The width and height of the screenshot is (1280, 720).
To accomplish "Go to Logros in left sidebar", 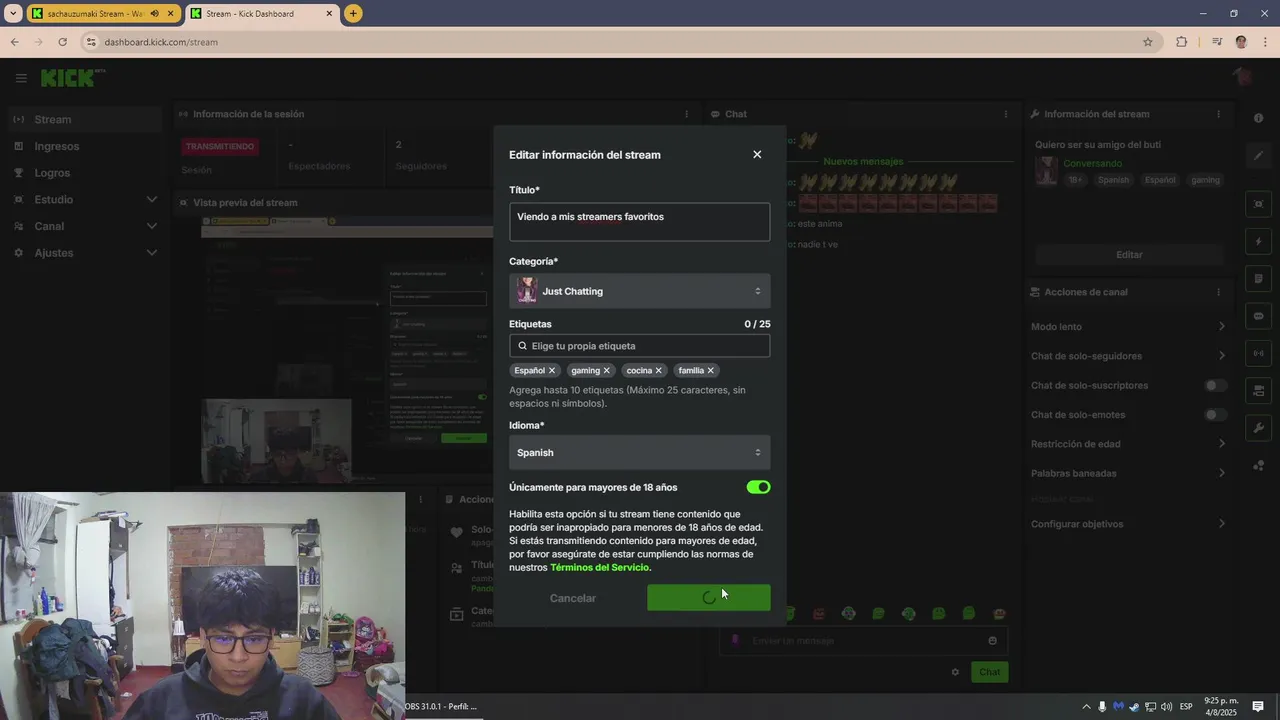I will click(x=85, y=173).
